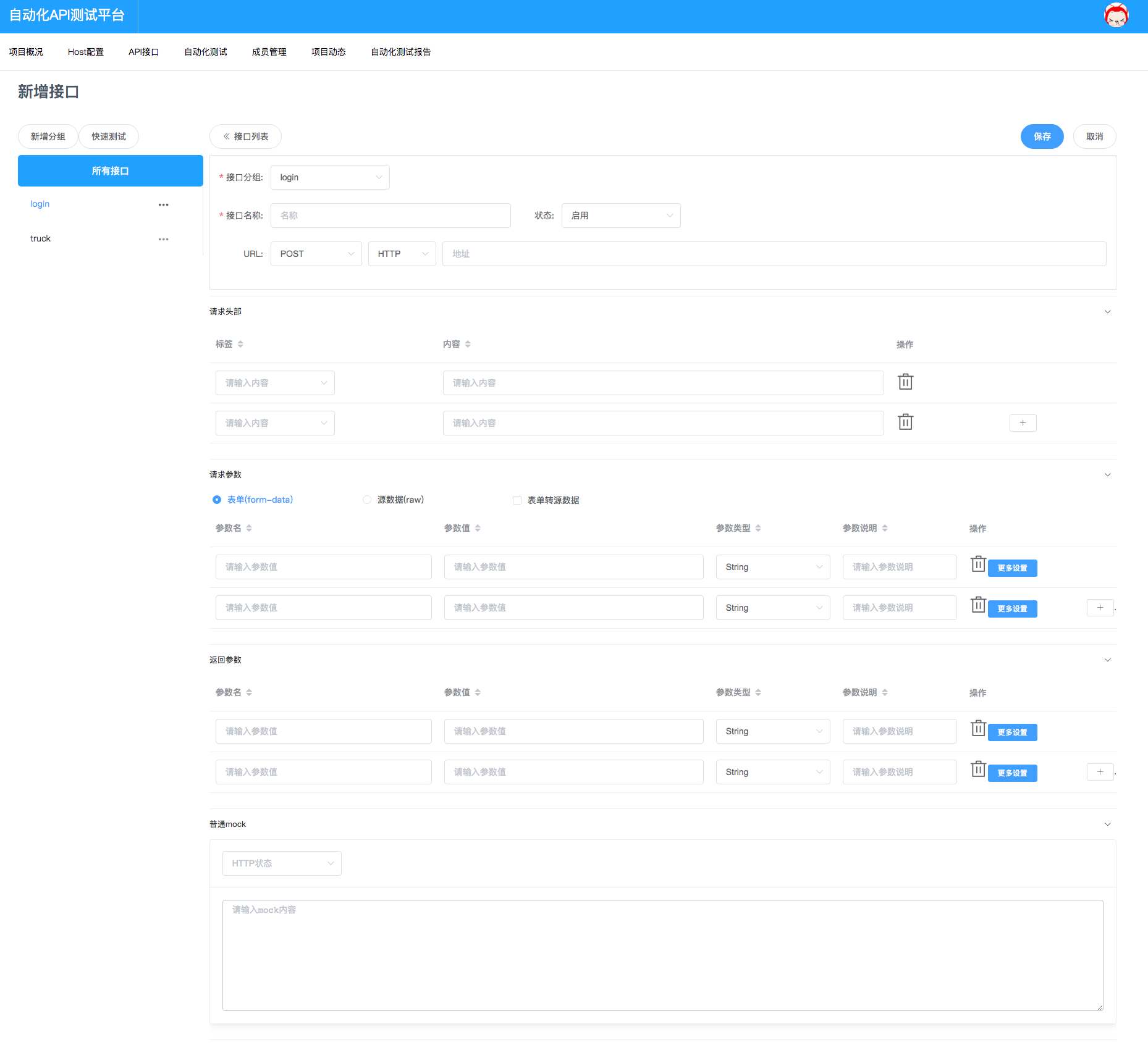Focus the URL 地址 input field
1148x1053 pixels.
pyautogui.click(x=774, y=254)
